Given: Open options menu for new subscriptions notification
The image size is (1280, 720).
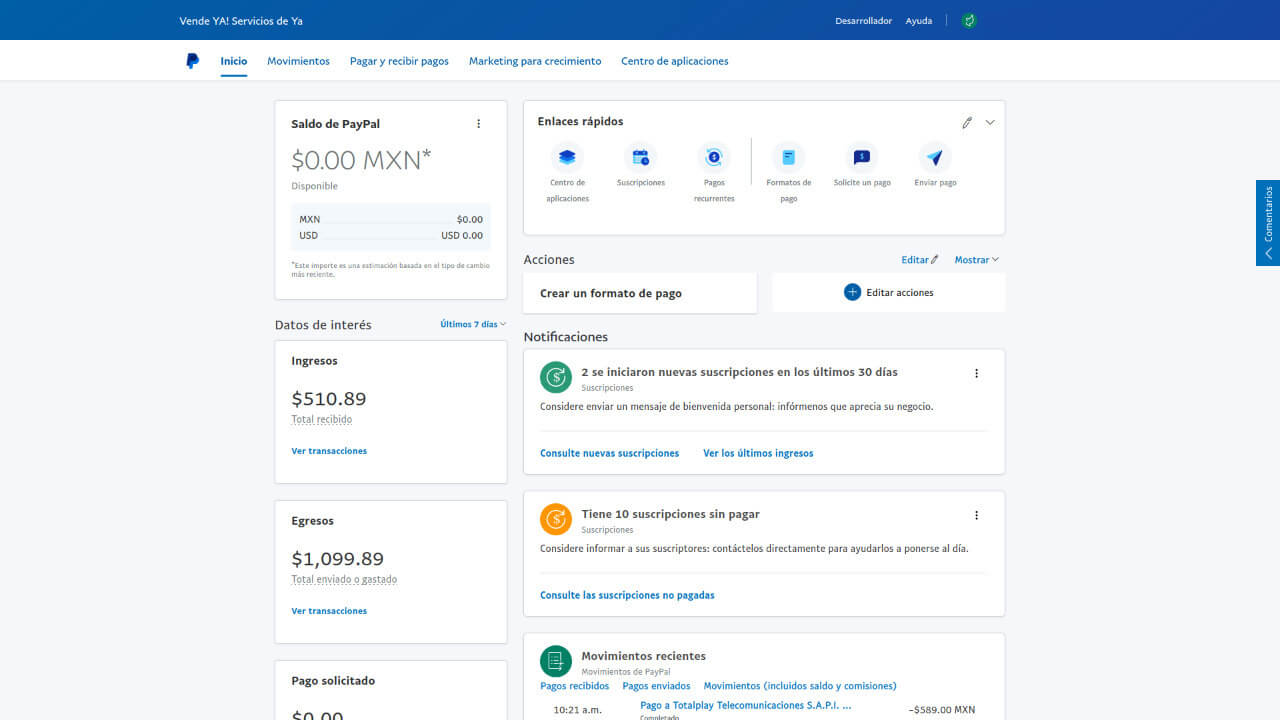Looking at the screenshot, I should [976, 373].
